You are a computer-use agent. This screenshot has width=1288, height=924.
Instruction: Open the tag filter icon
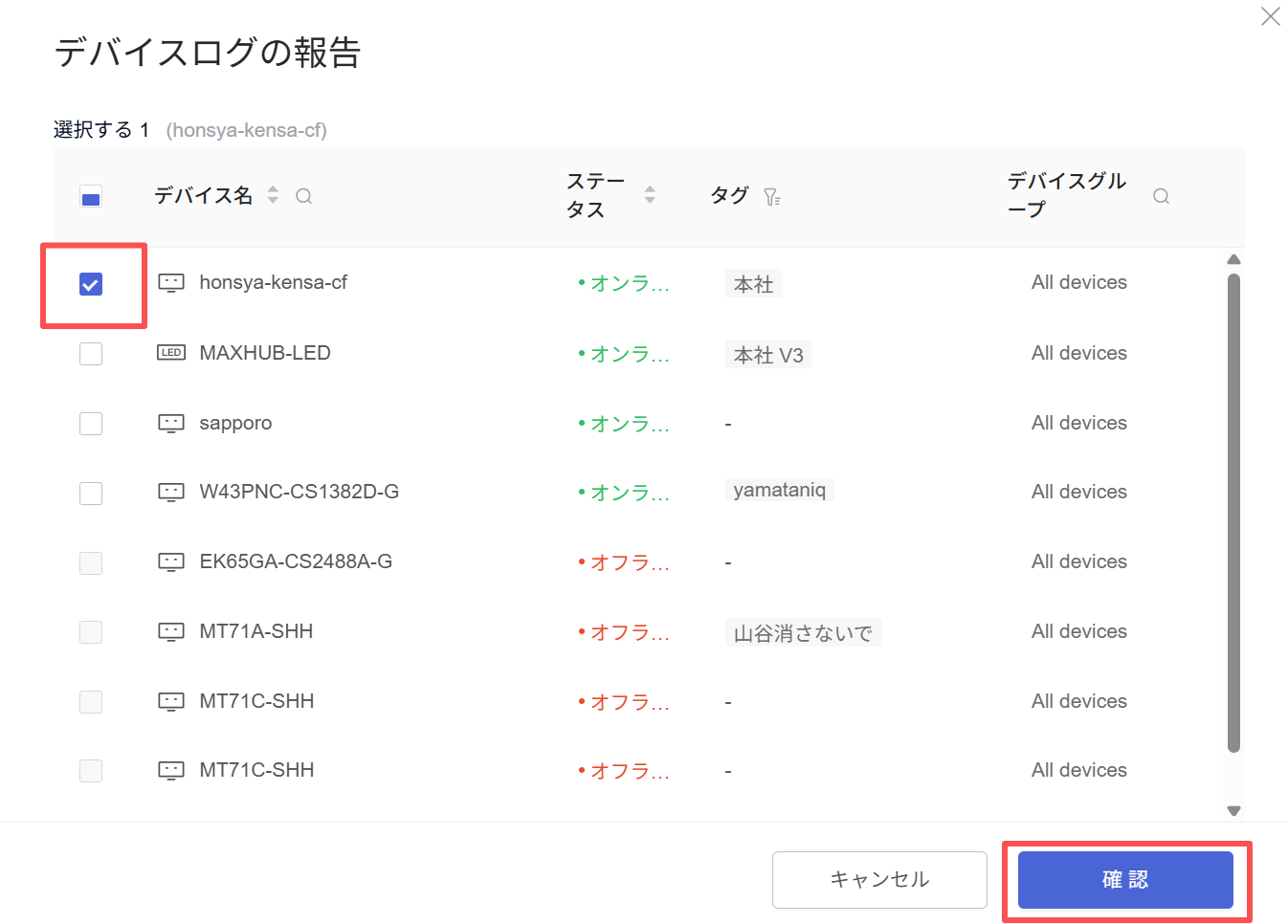(771, 197)
